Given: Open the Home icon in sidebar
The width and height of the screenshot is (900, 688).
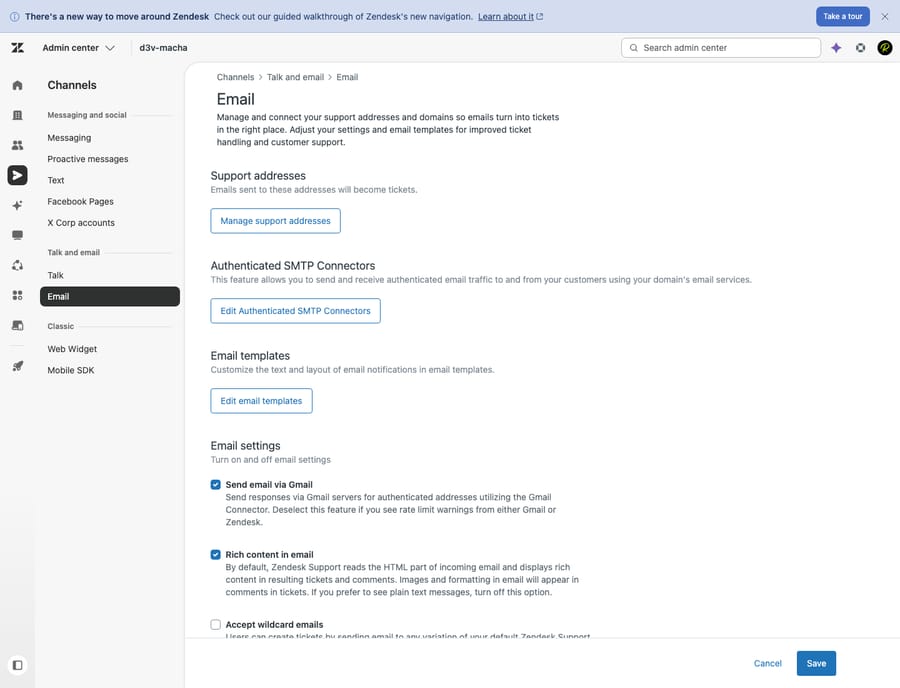Looking at the screenshot, I should [17, 85].
